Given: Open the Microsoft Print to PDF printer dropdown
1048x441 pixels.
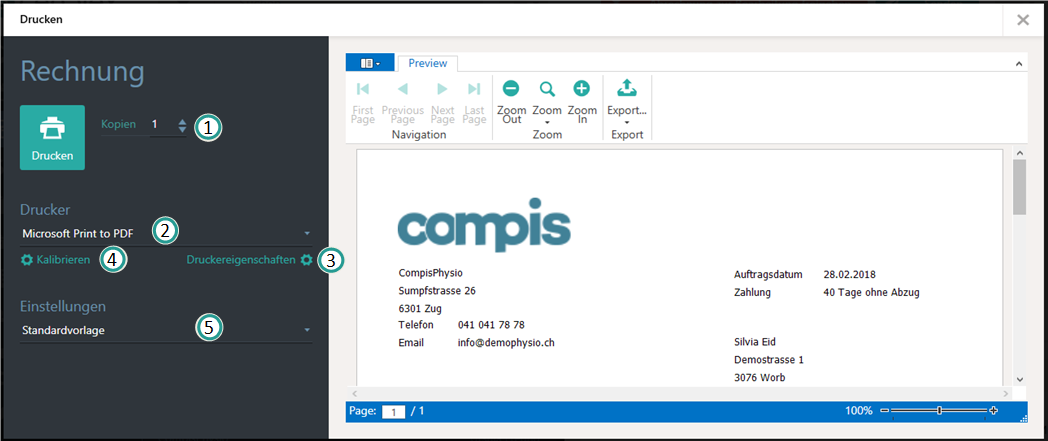Looking at the screenshot, I should (166, 234).
